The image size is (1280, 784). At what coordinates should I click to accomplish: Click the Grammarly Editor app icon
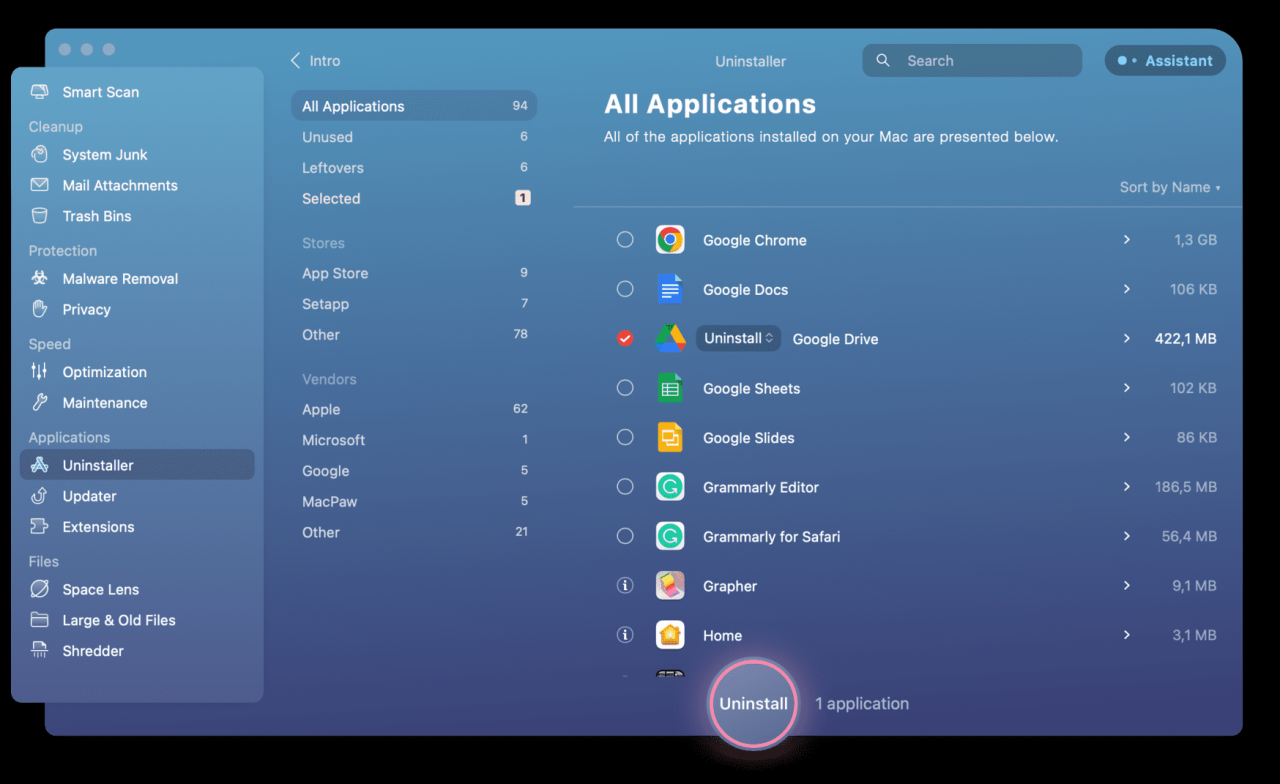coord(670,487)
